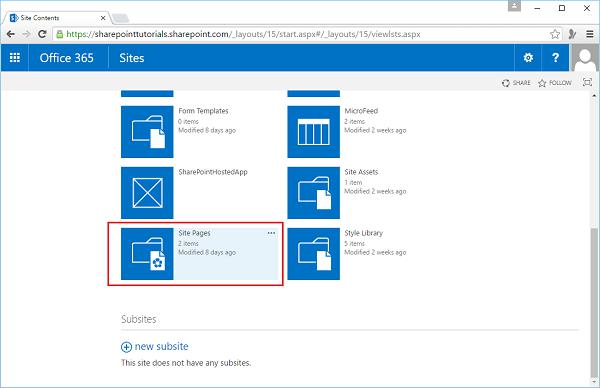This screenshot has height=388, width=600.
Task: Click the Help question mark icon
Action: [555, 58]
